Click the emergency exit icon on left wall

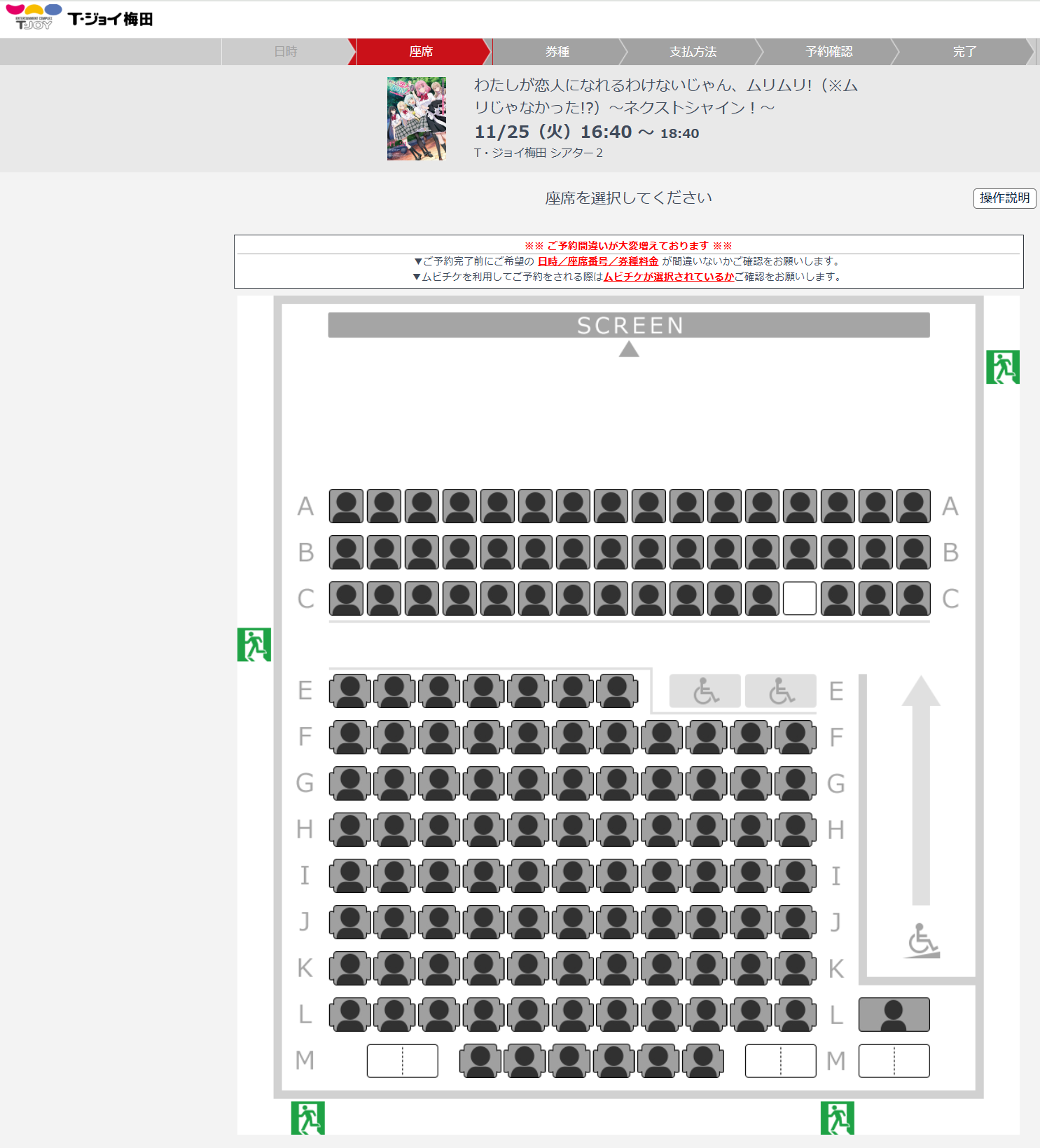[x=254, y=644]
